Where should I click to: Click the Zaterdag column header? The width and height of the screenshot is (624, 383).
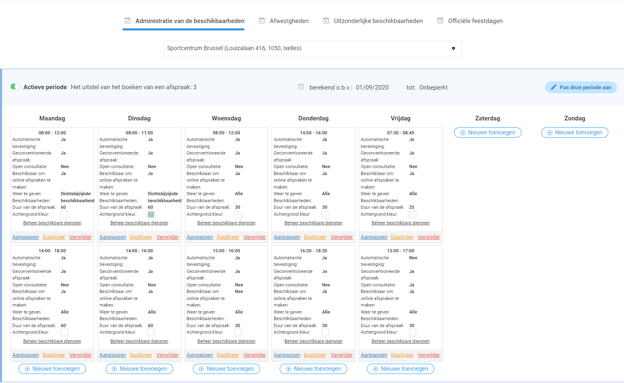tap(488, 118)
